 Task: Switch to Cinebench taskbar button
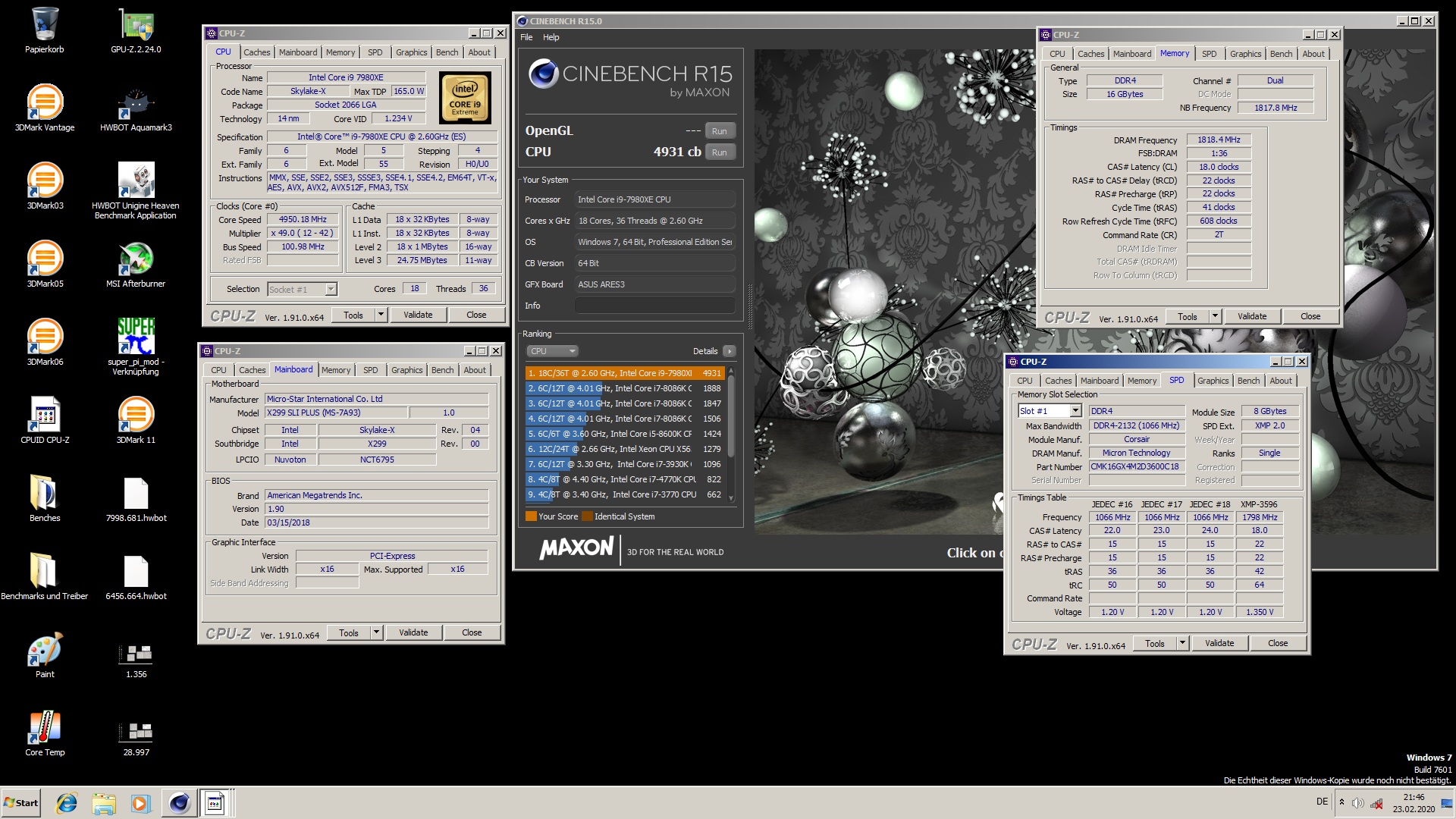(x=179, y=803)
